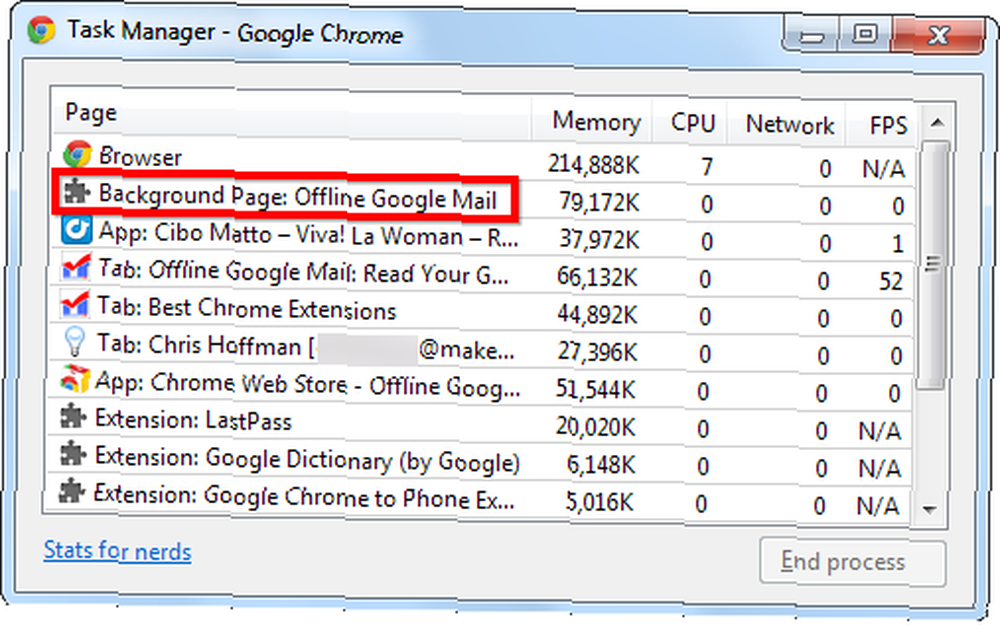Select the Tab: Chris Hoffman row
The width and height of the screenshot is (1000, 625).
(481, 348)
